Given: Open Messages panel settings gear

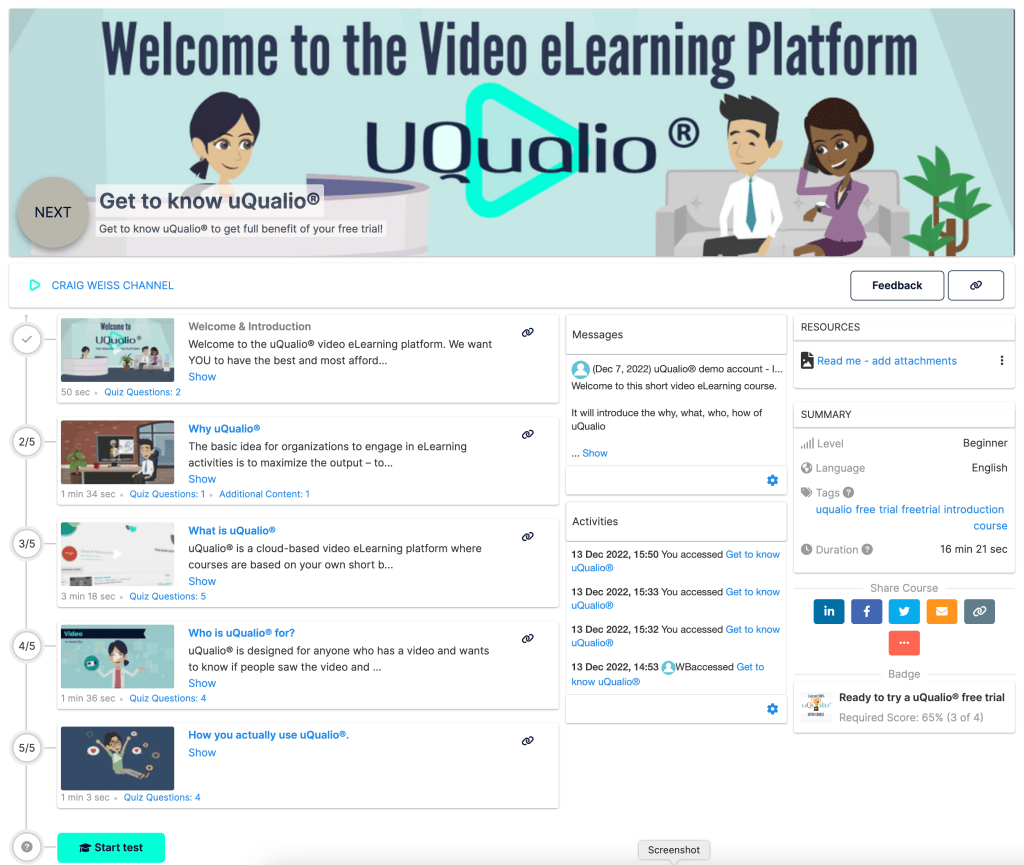Looking at the screenshot, I should tap(772, 481).
